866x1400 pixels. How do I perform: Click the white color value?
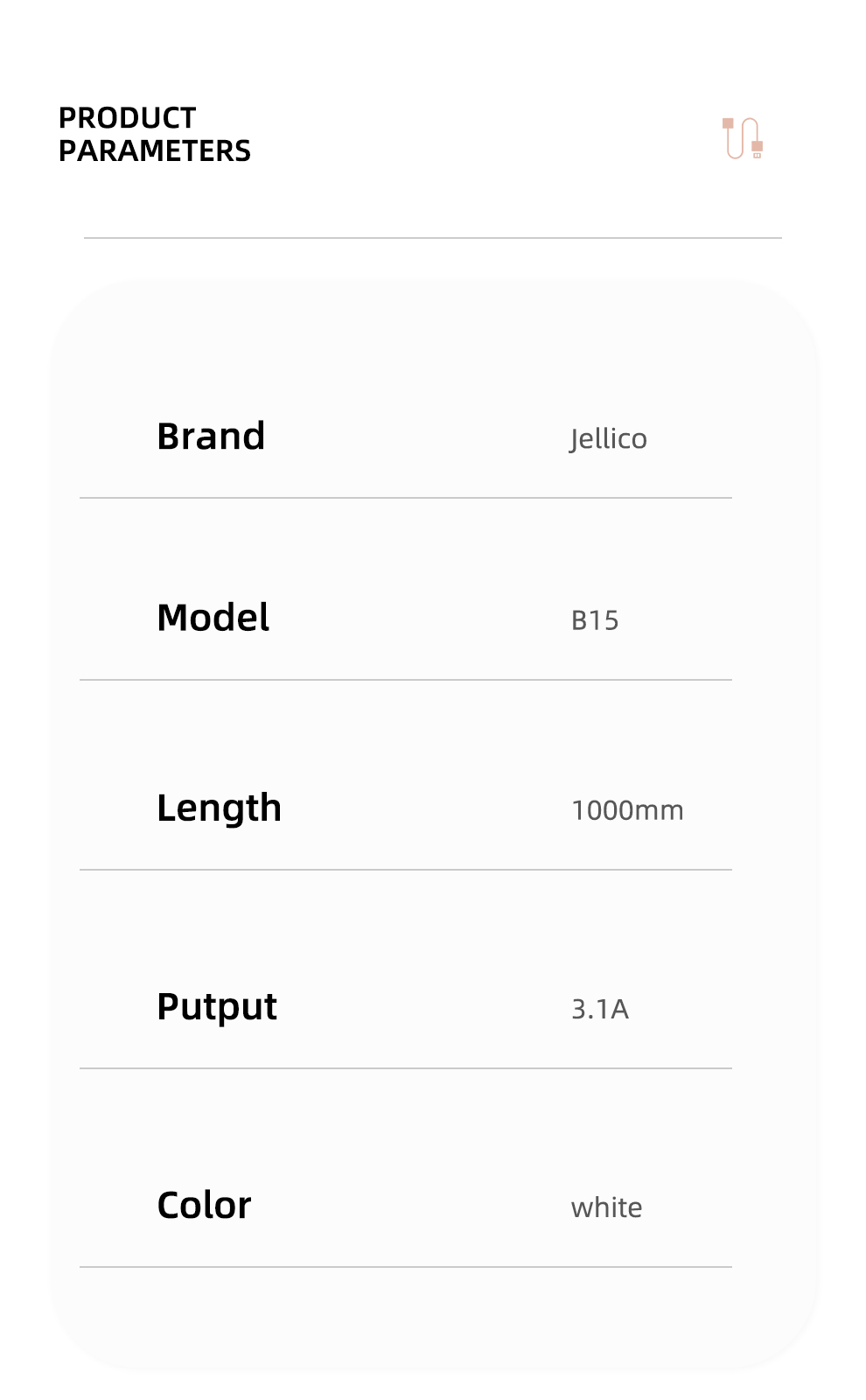(x=606, y=1207)
